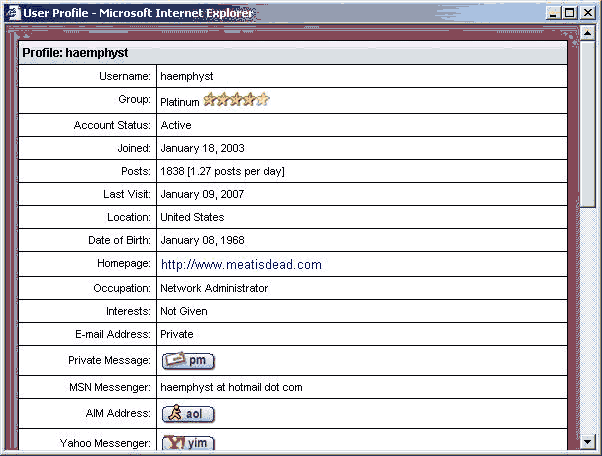602x456 pixels.
Task: Click the 'Location:' label
Action: point(129,217)
